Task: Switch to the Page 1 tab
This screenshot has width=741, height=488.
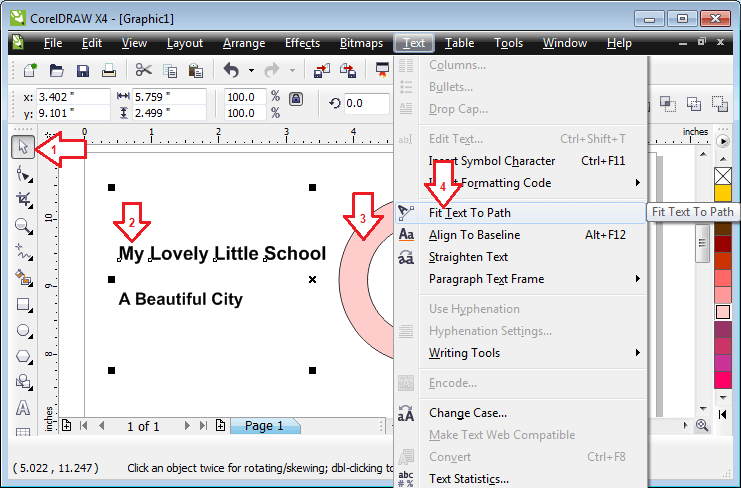Action: (264, 426)
